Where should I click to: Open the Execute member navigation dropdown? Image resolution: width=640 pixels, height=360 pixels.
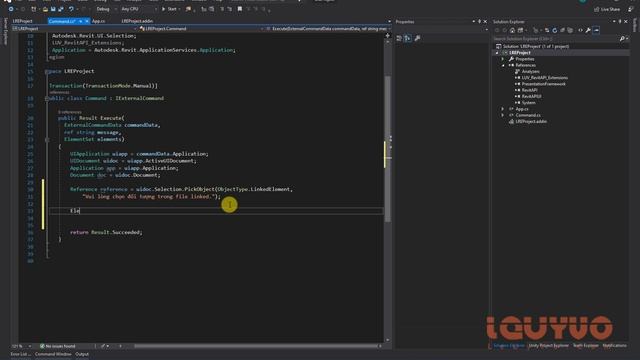point(329,29)
